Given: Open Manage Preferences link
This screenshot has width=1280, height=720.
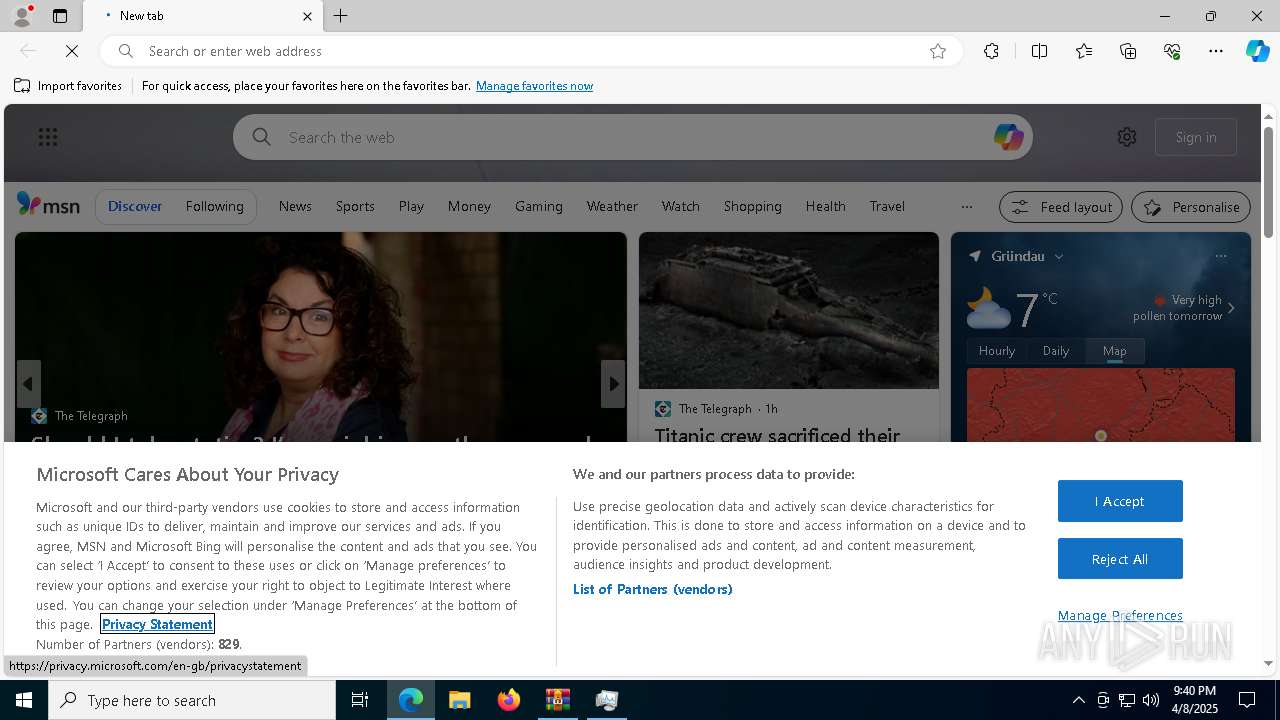Looking at the screenshot, I should (x=1120, y=615).
